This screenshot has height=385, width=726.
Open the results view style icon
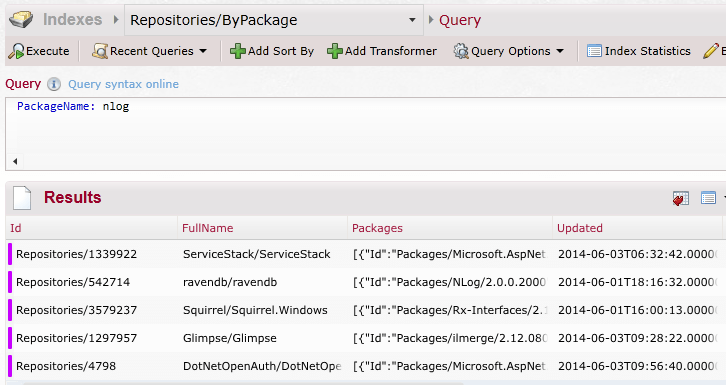coord(708,198)
